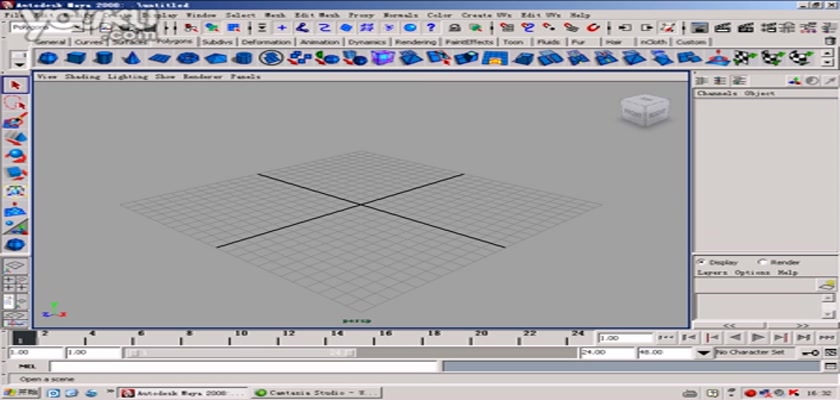Click the play forwards button
The height and width of the screenshot is (400, 840).
tap(758, 337)
